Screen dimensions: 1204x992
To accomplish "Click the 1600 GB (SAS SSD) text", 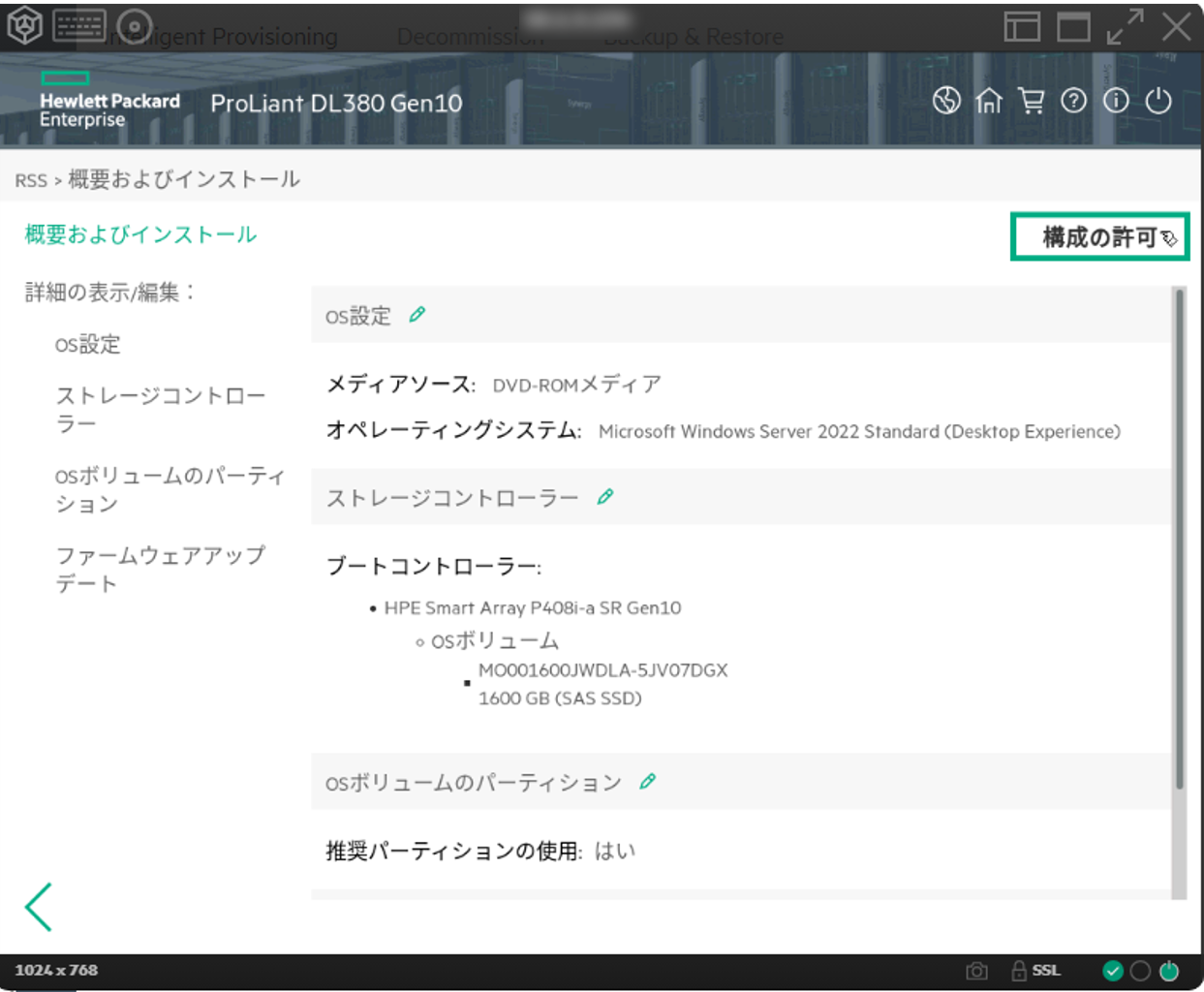I will 560,698.
